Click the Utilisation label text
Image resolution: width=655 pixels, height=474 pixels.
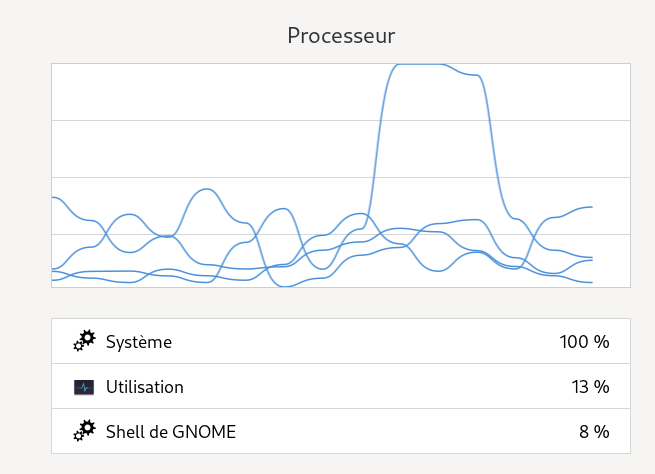click(145, 387)
